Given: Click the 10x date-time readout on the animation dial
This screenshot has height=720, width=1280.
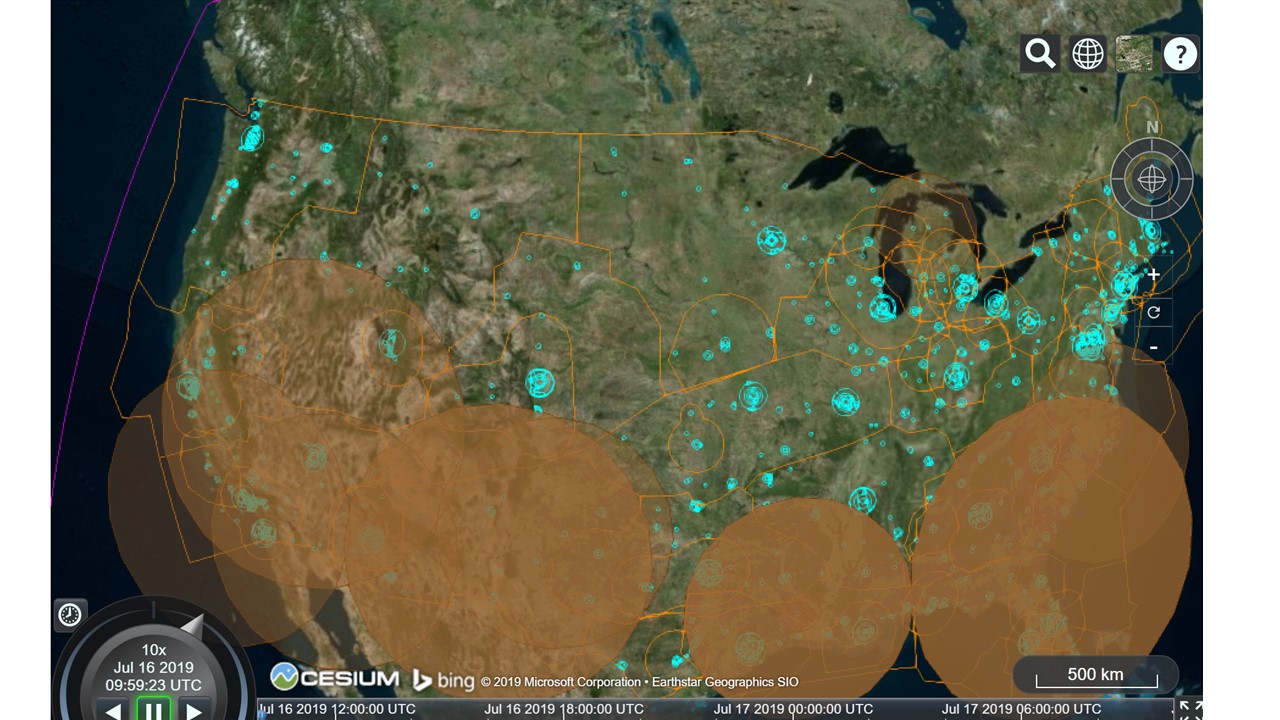Looking at the screenshot, I should pos(153,668).
